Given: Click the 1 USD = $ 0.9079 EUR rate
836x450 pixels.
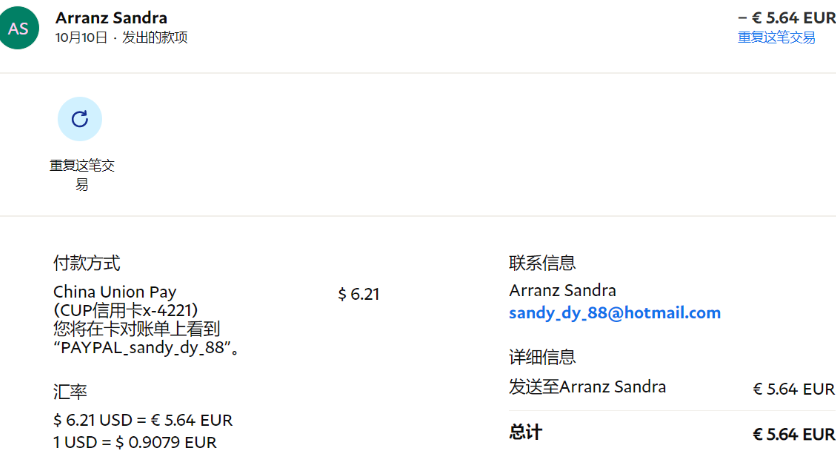Looking at the screenshot, I should click(x=135, y=442).
